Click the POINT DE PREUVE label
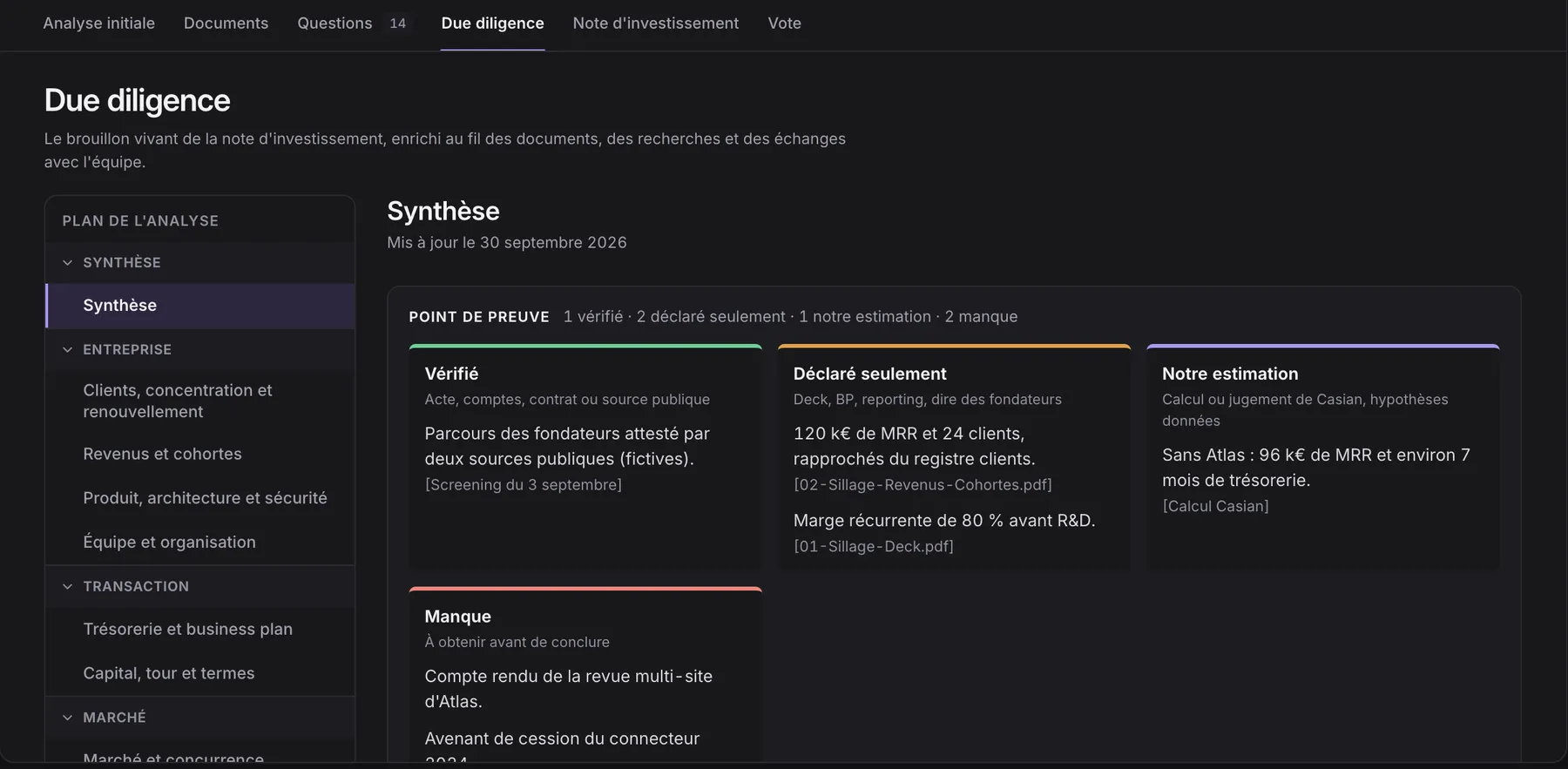 pyautogui.click(x=479, y=317)
